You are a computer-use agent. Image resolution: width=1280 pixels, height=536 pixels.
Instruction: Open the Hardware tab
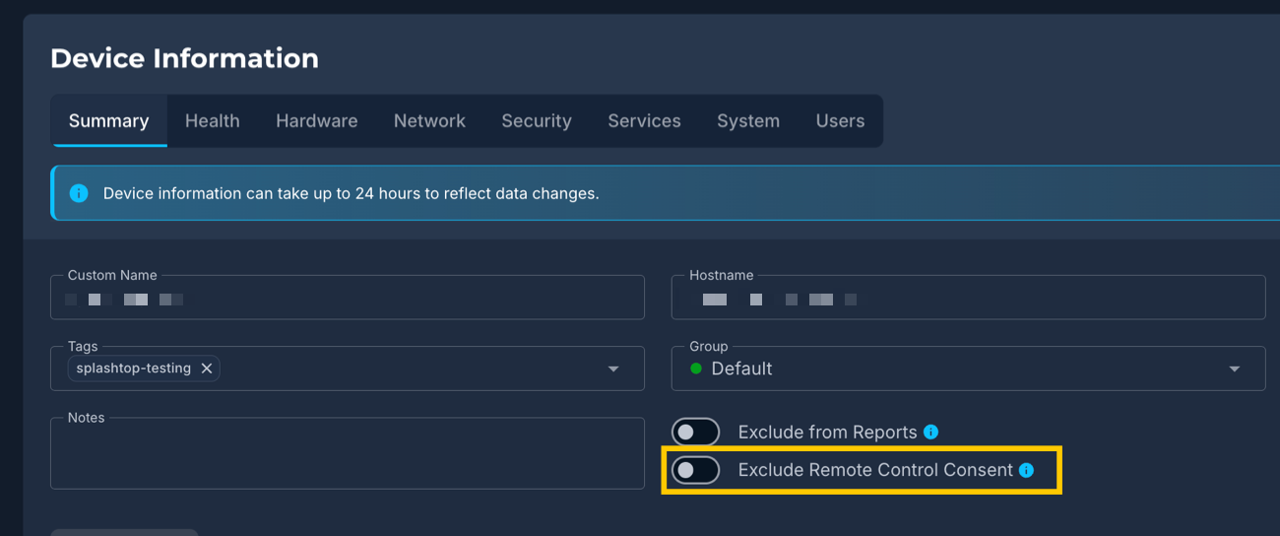tap(317, 121)
